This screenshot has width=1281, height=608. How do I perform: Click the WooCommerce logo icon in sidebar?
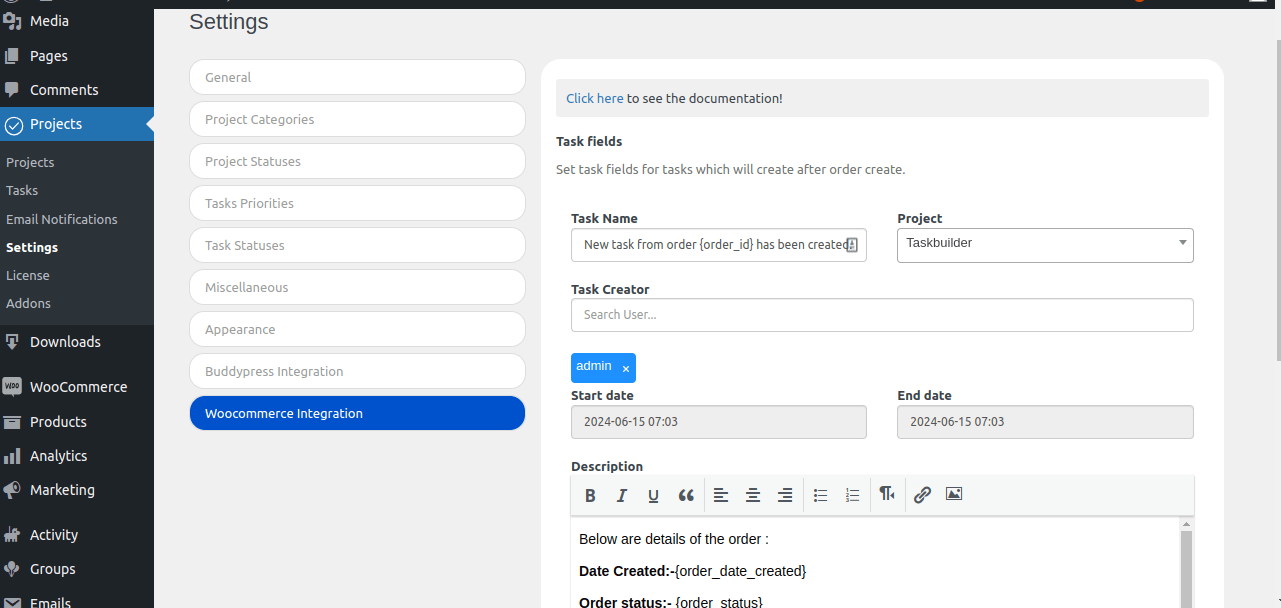pos(12,387)
